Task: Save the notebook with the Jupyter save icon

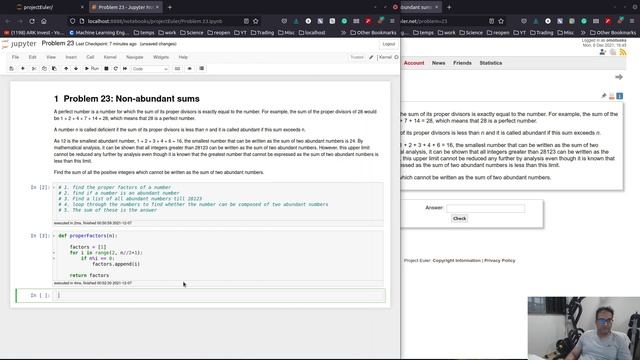Action: [x=11, y=69]
